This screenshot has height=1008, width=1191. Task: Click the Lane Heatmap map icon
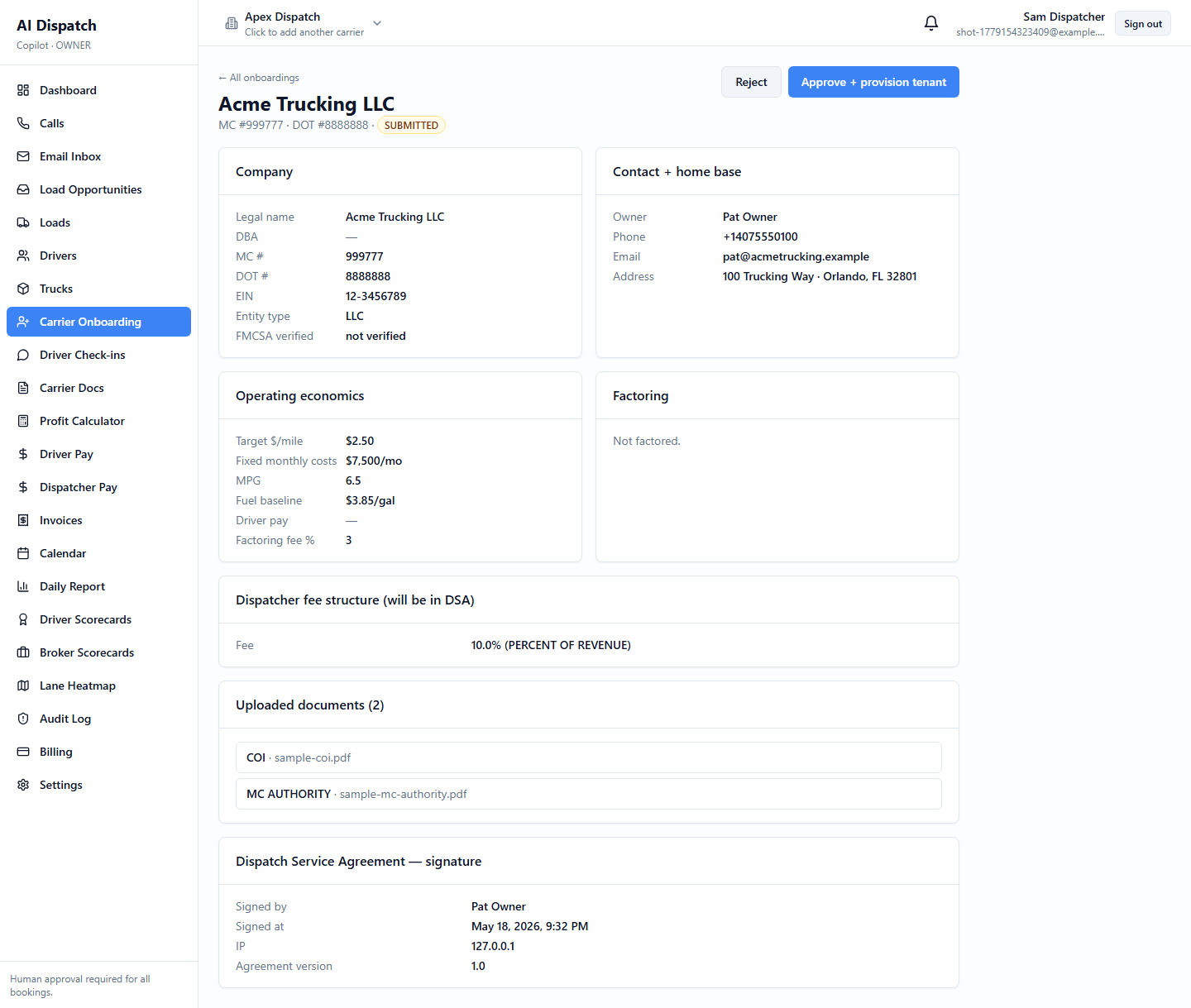coord(23,686)
